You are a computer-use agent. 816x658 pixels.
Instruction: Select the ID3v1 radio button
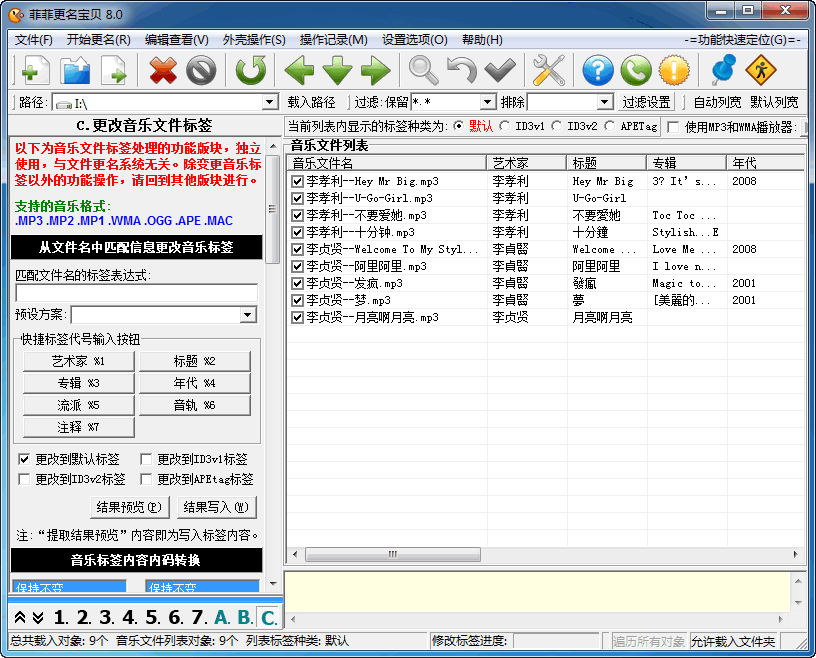coord(504,126)
